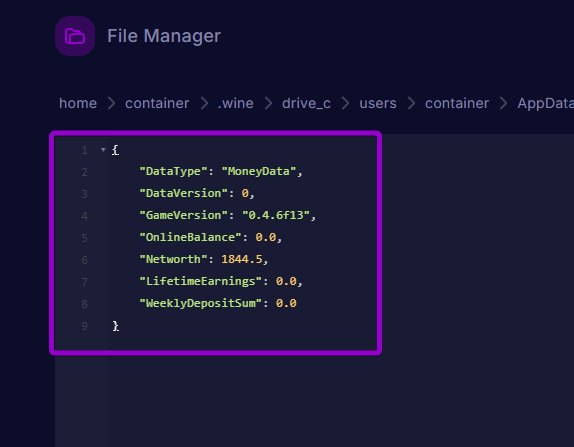Click the OnlineBalance value 0.0

tap(266, 237)
